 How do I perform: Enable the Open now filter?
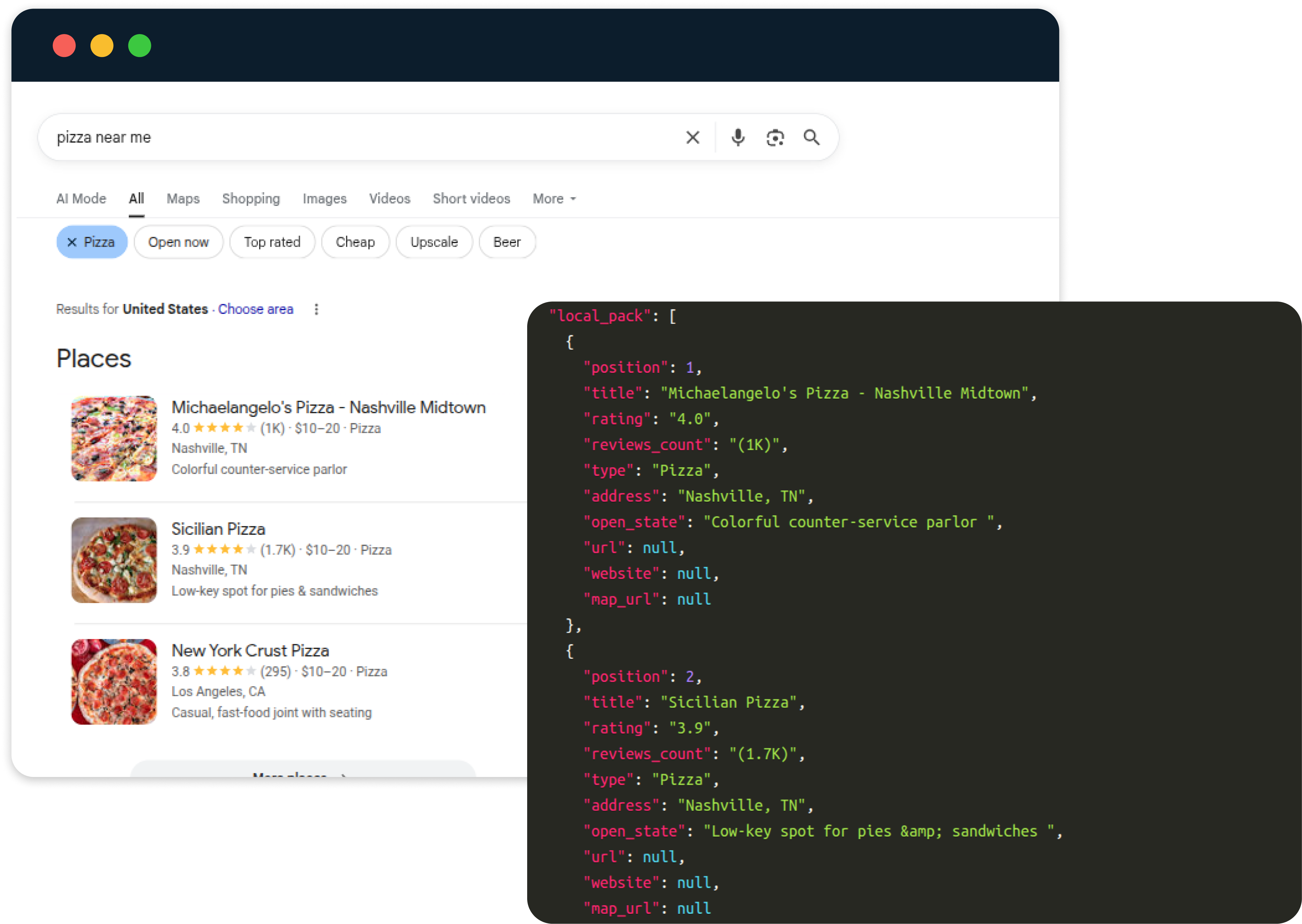tap(178, 242)
